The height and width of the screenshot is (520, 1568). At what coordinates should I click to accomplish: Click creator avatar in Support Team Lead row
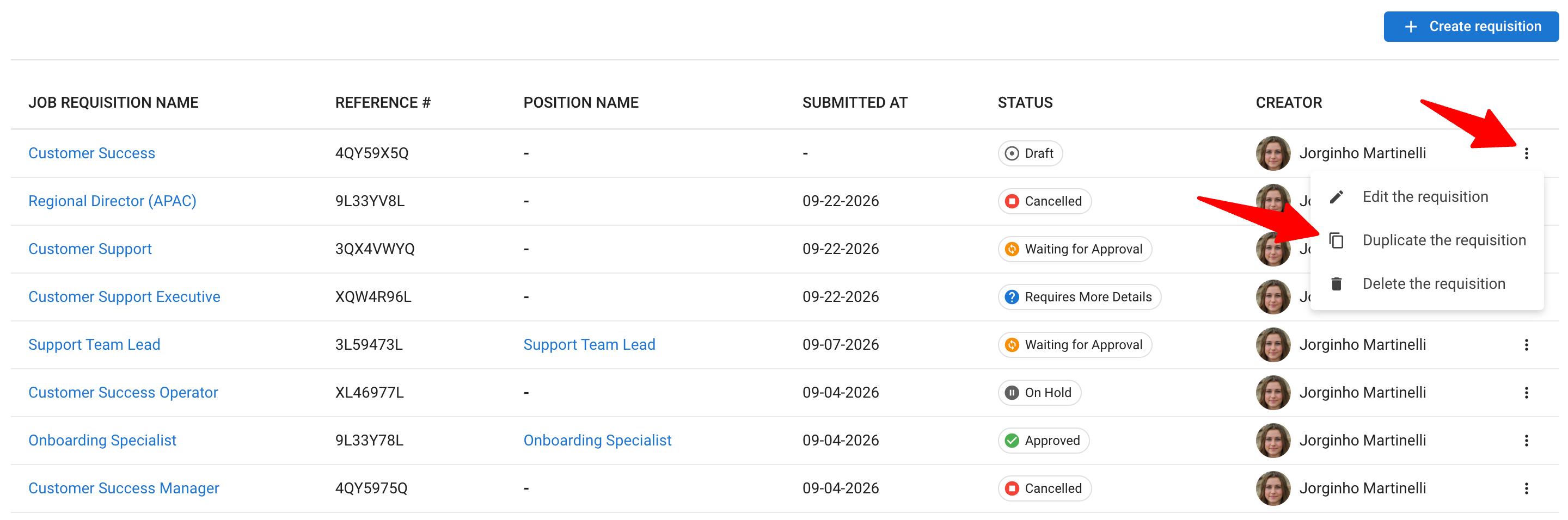[x=1273, y=345]
